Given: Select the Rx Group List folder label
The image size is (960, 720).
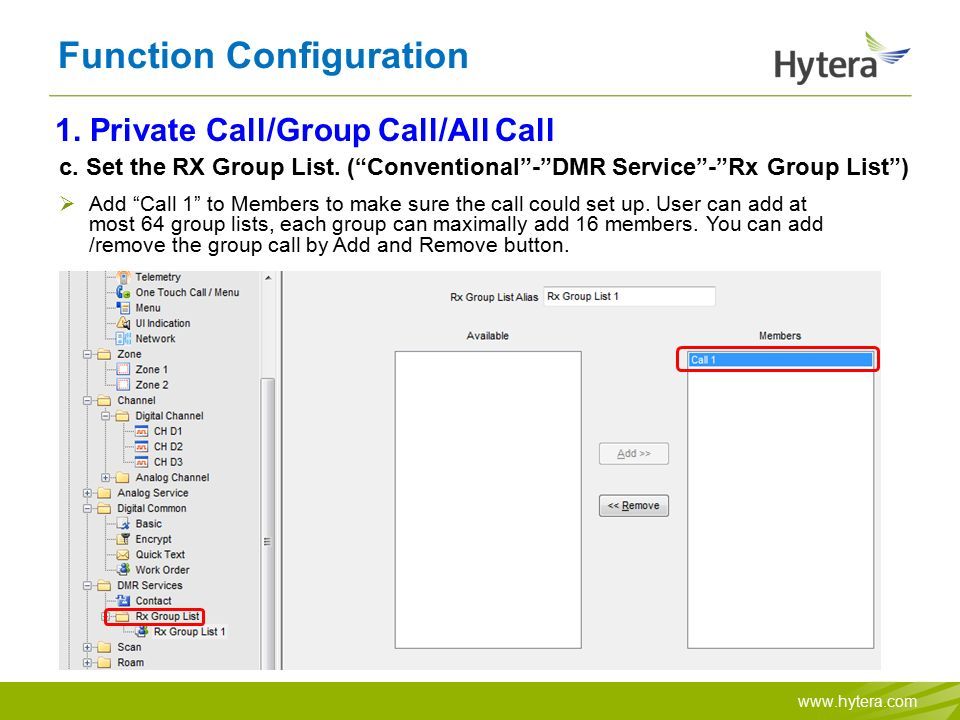Looking at the screenshot, I should pyautogui.click(x=168, y=616).
